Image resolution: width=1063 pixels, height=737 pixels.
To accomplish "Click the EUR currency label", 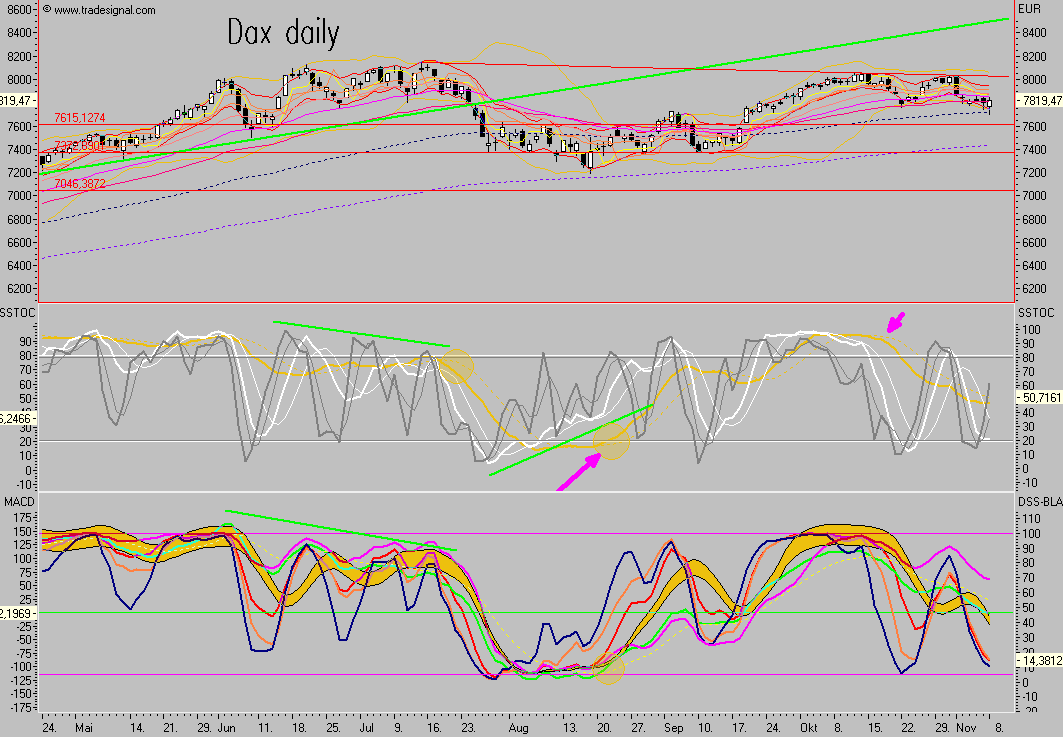I will (1030, 9).
